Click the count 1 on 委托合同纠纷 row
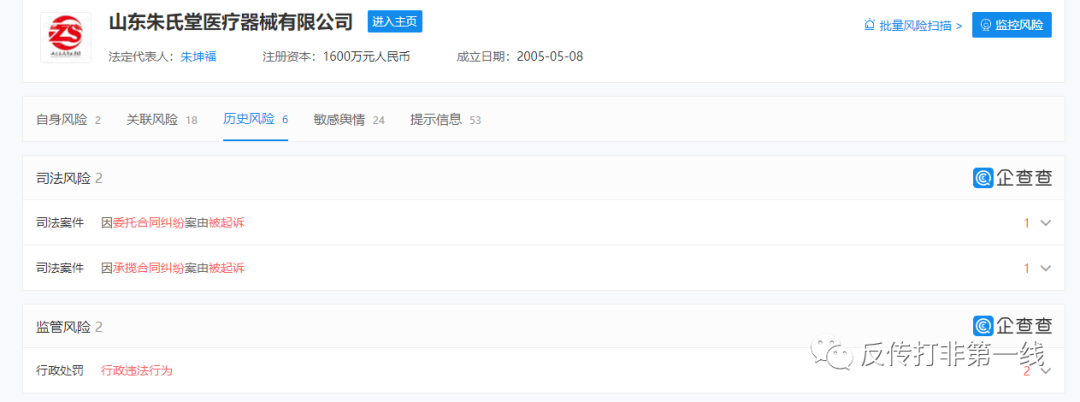The height and width of the screenshot is (402, 1080). pos(1026,222)
